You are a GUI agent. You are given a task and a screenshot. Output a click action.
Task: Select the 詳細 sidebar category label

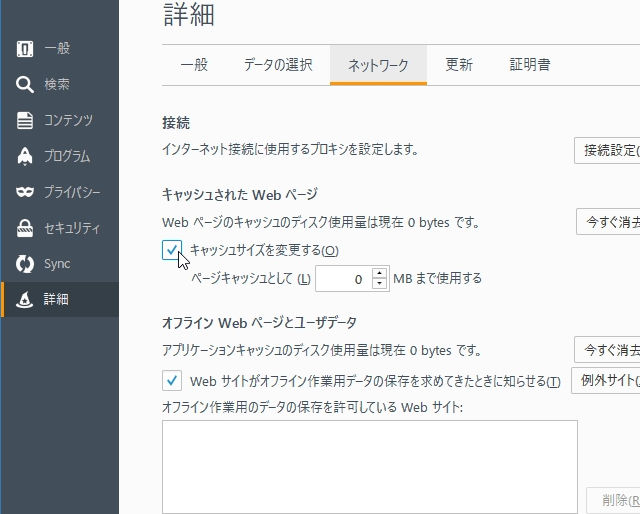pyautogui.click(x=56, y=300)
